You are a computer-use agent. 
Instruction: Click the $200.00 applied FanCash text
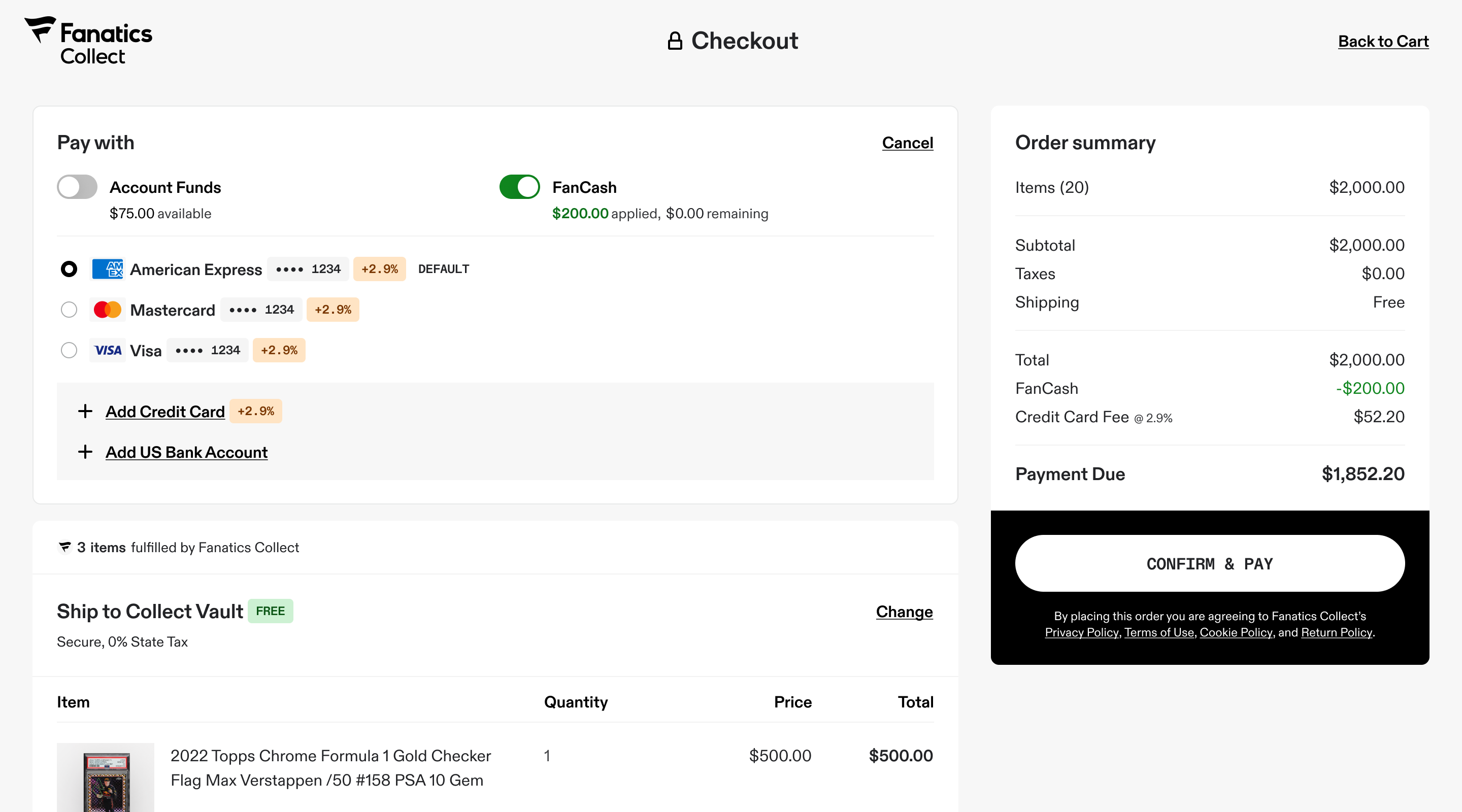(x=606, y=214)
